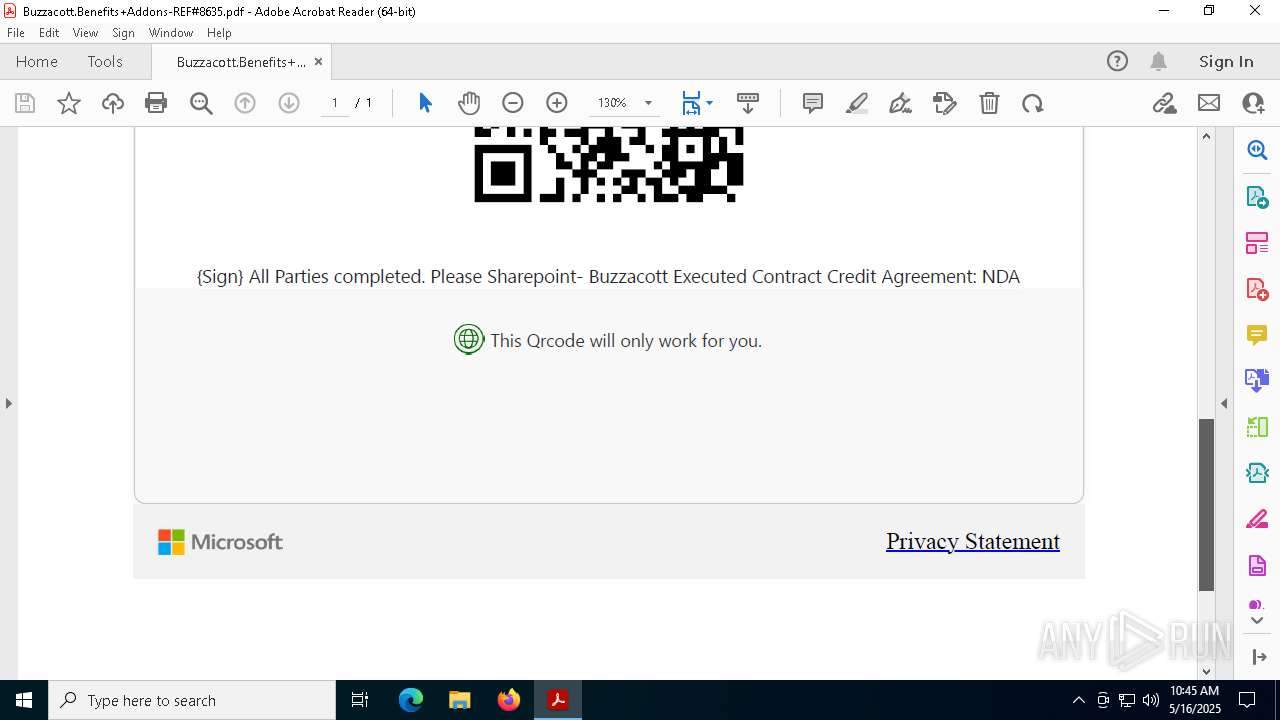Expand the left navigation pane arrow
The image size is (1280, 720).
(8, 403)
